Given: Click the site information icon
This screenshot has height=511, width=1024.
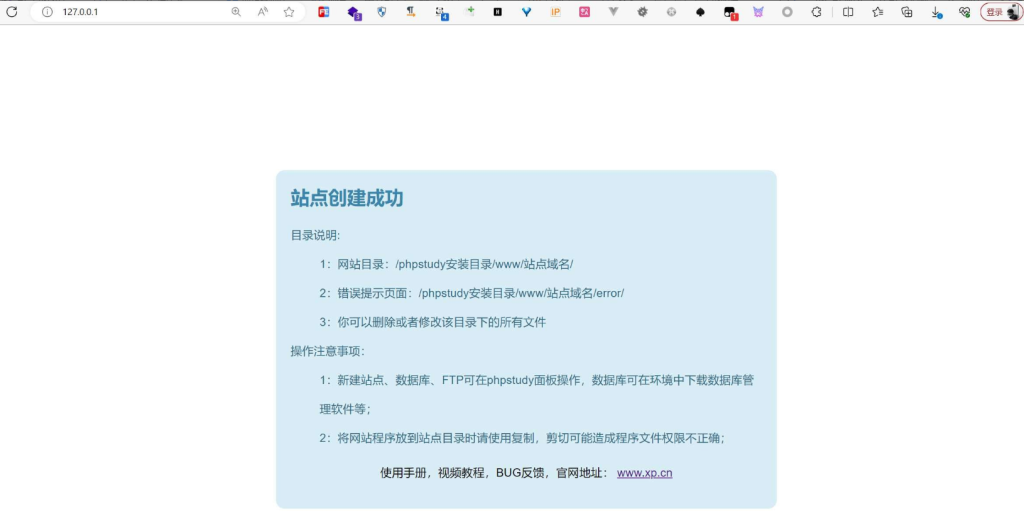Looking at the screenshot, I should (x=47, y=12).
